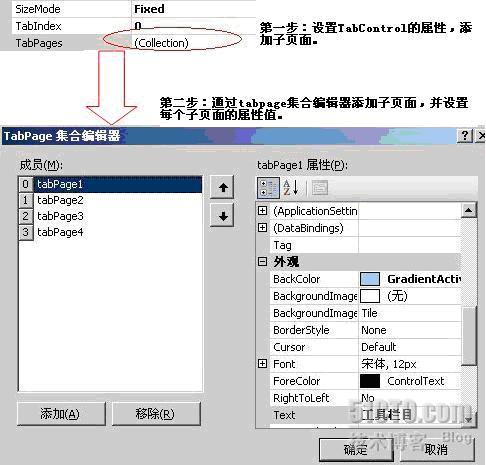The width and height of the screenshot is (486, 465).
Task: Expand the Font property
Action: [263, 364]
